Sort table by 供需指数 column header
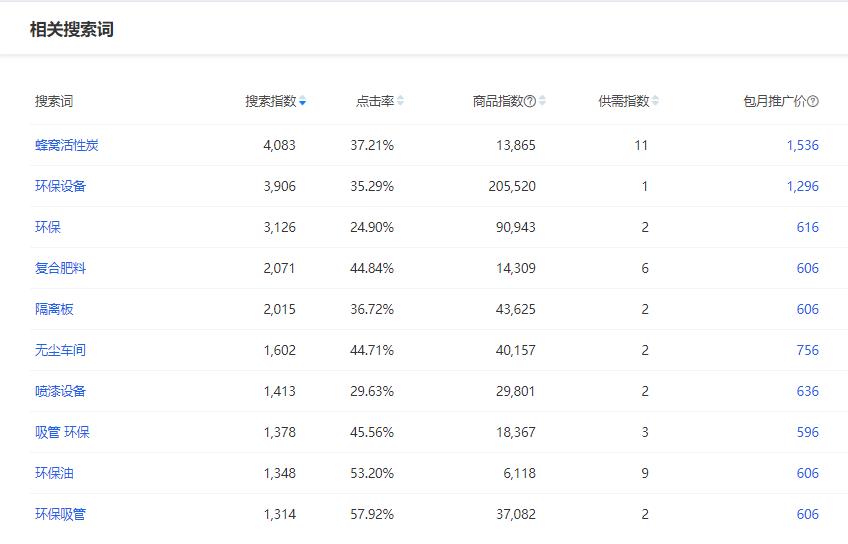Viewport: 848px width, 544px height. pos(623,101)
